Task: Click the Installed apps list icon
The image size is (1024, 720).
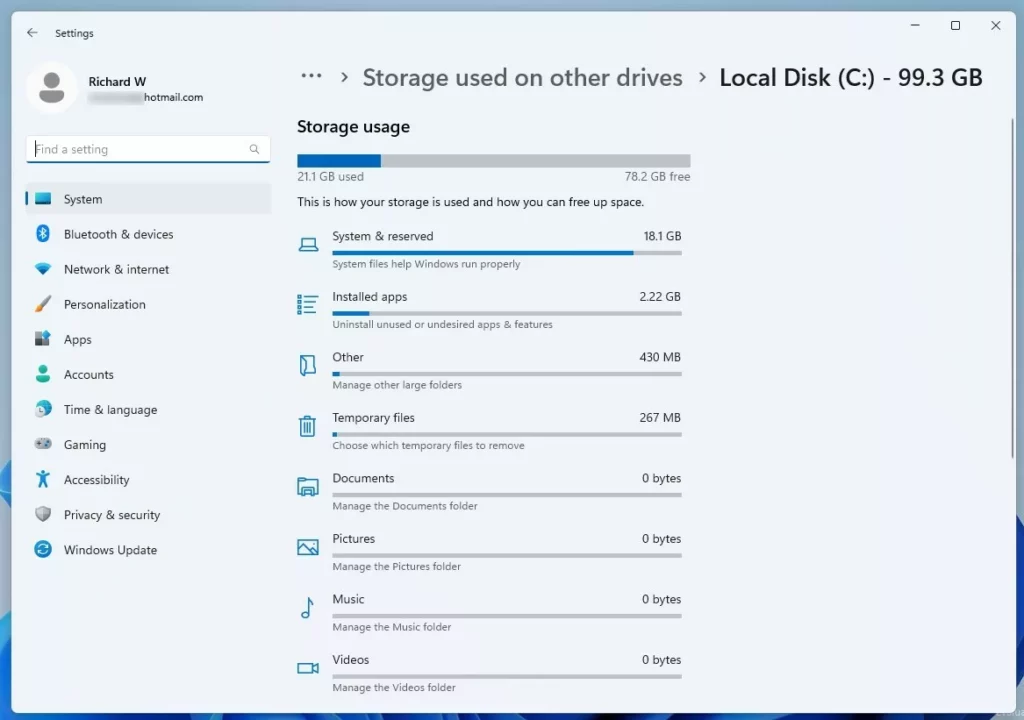Action: (308, 304)
